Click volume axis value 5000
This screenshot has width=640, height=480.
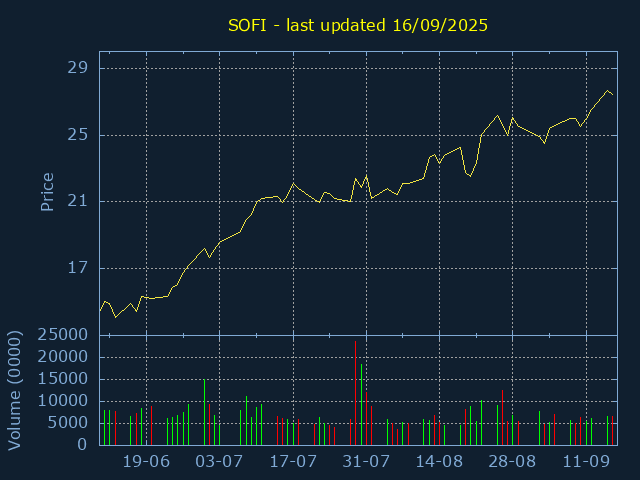pos(68,423)
